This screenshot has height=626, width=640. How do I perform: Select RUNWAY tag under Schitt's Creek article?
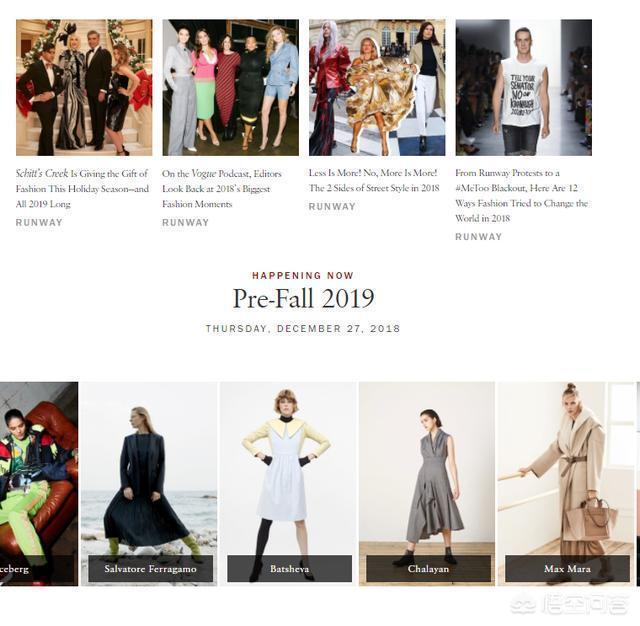39,222
